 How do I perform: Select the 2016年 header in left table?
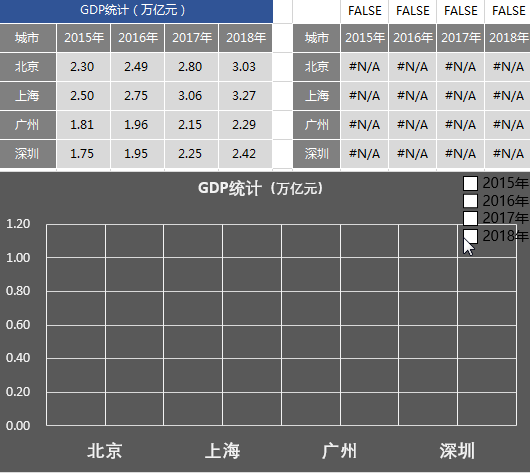click(138, 38)
